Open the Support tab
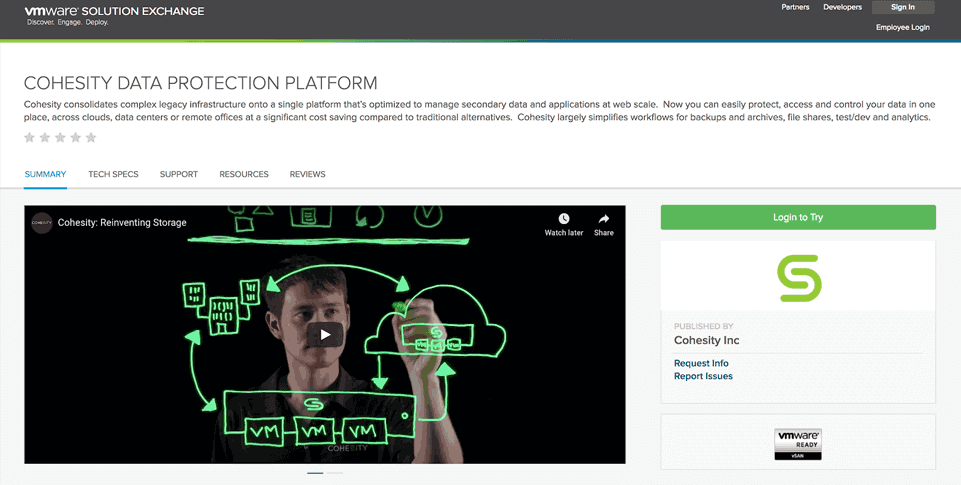Viewport: 961px width, 485px height. coord(179,174)
